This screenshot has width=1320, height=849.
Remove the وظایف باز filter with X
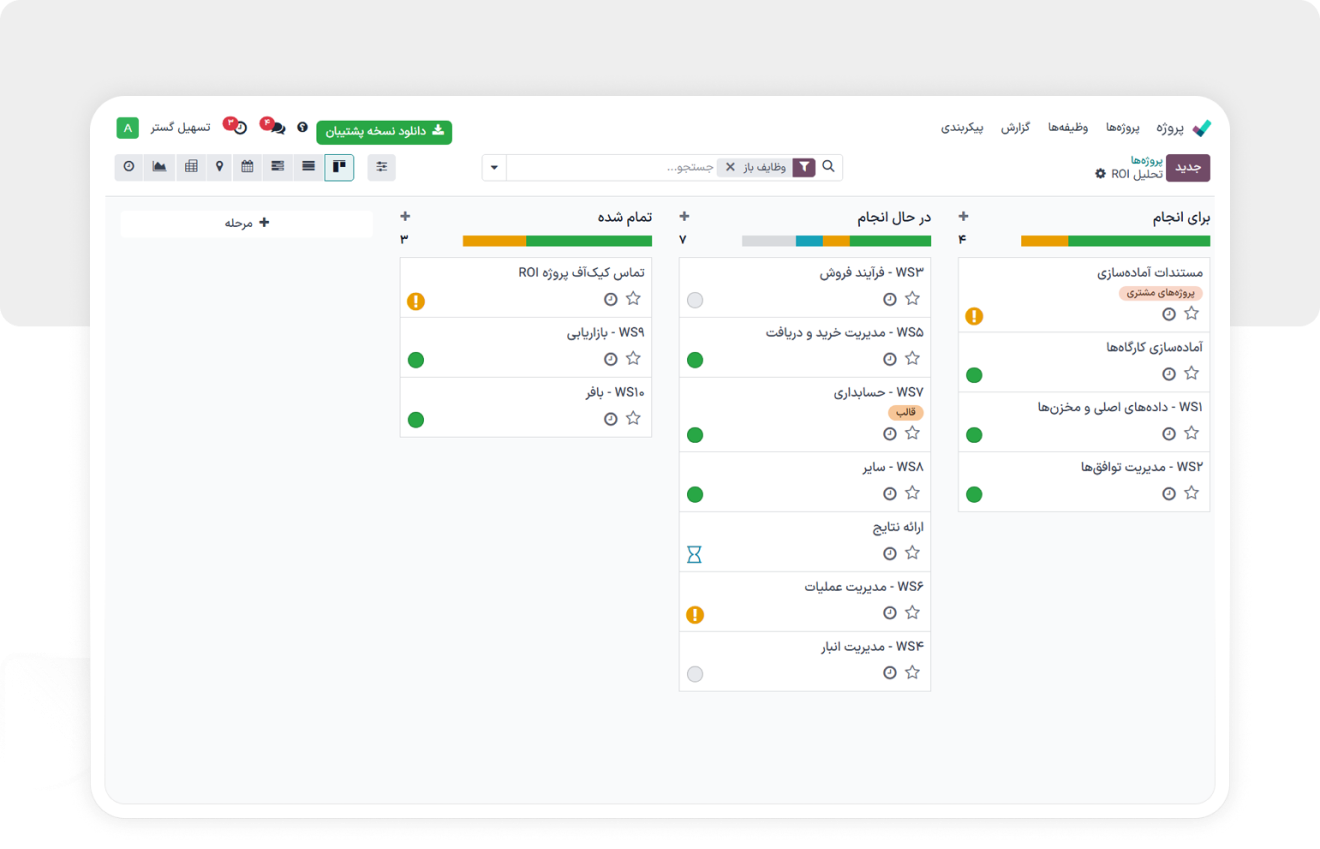(730, 167)
